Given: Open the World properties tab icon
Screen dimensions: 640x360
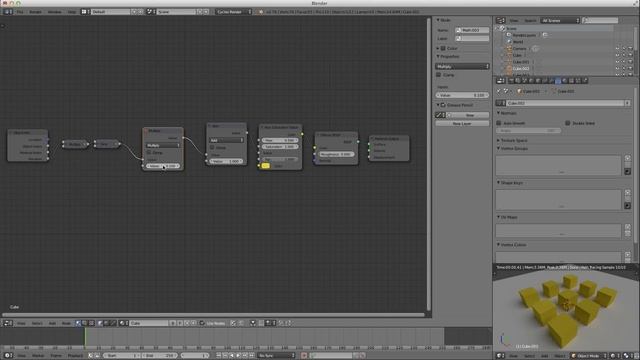Looking at the screenshot, I should 531,81.
